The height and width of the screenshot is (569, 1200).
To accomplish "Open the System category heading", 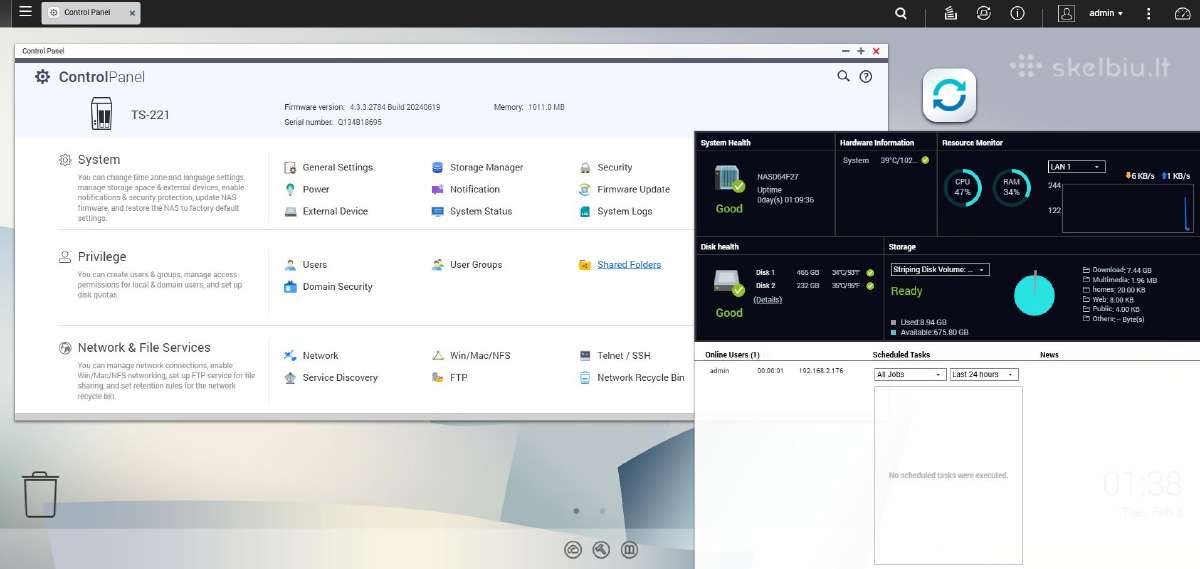I will pos(99,160).
